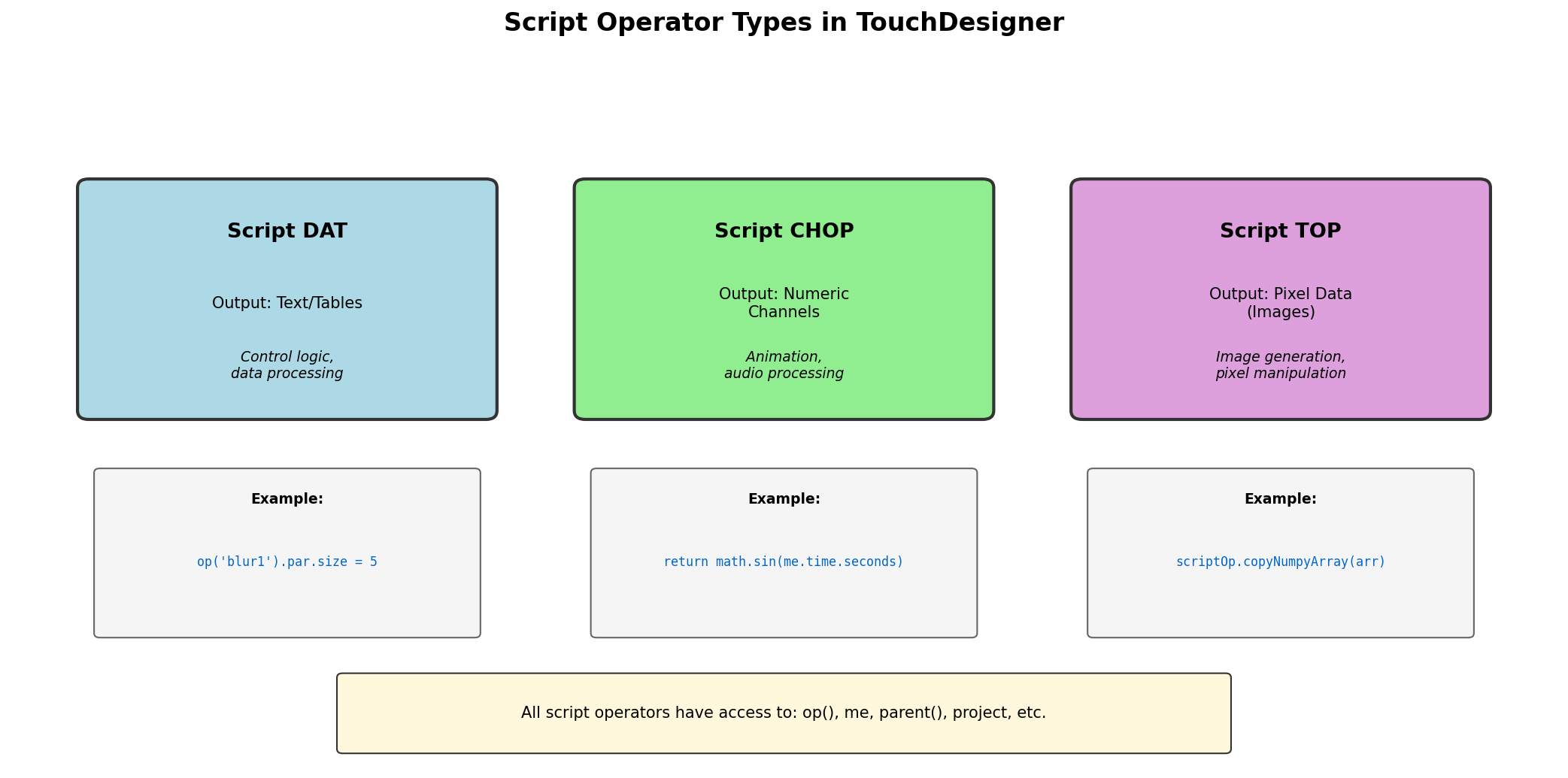Image resolution: width=1568 pixels, height=778 pixels.
Task: Click 'Image generation, pixel manipulation' description
Action: click(x=1280, y=365)
